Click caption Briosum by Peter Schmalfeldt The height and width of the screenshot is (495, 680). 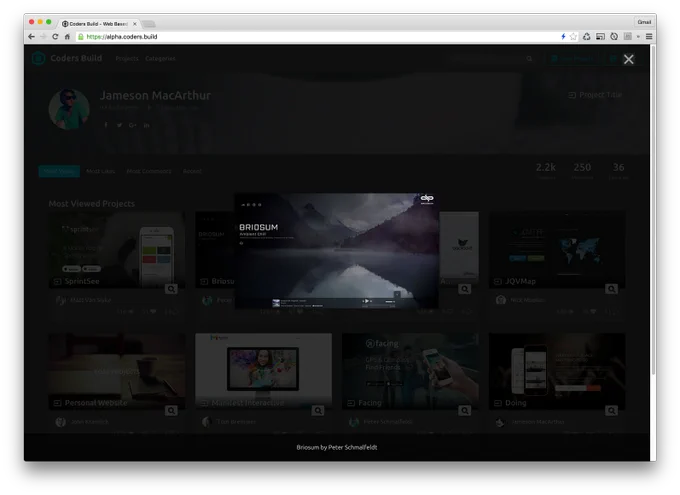click(x=337, y=447)
